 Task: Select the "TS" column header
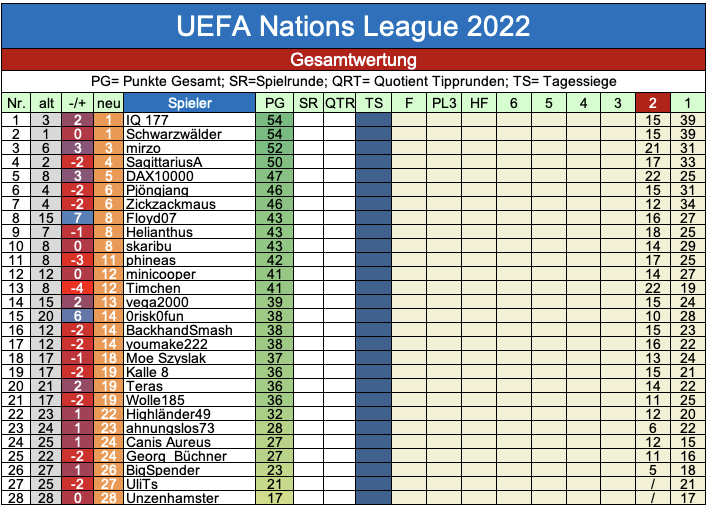373,104
